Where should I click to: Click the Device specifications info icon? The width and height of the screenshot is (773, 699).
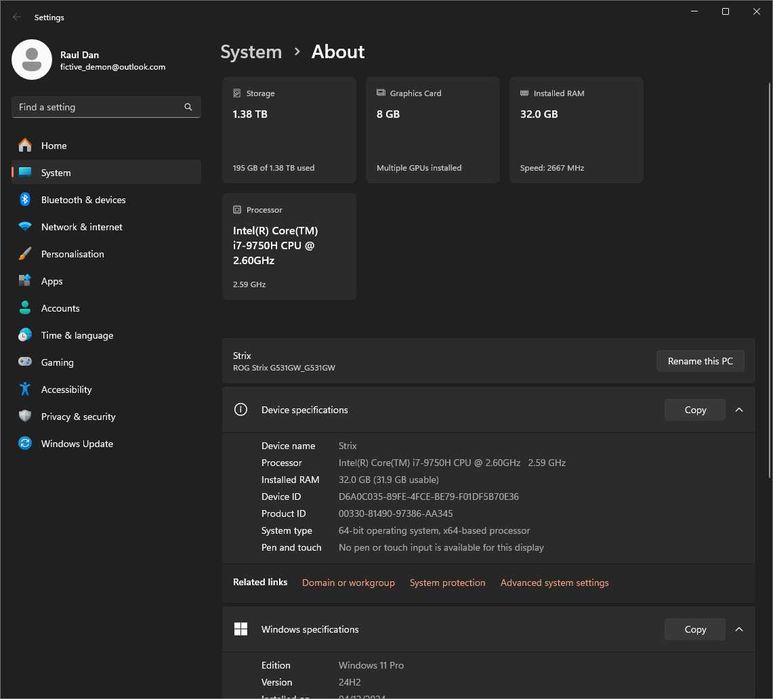241,410
